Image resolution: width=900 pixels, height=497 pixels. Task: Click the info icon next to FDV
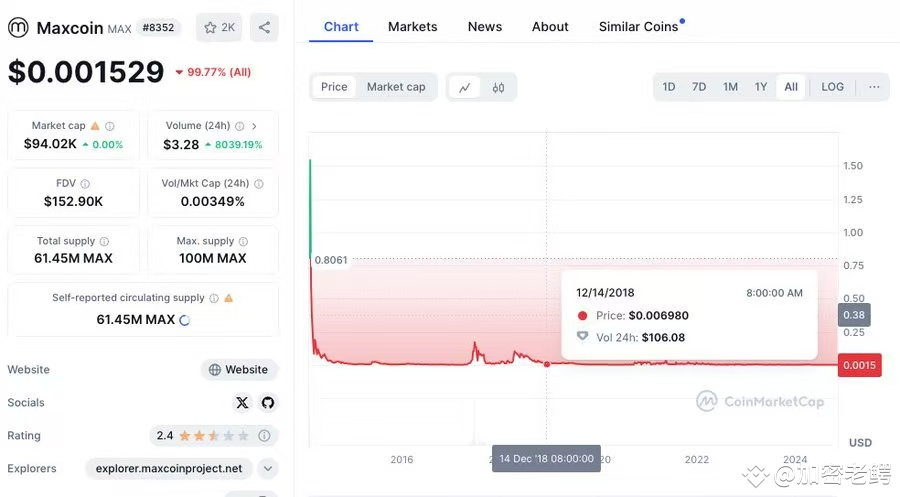pos(85,184)
